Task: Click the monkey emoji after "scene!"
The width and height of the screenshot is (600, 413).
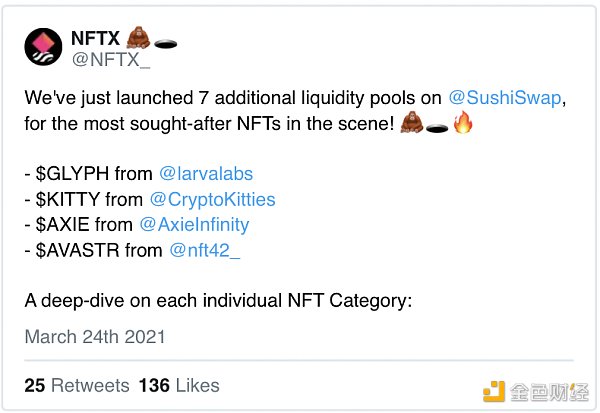Action: tap(411, 124)
